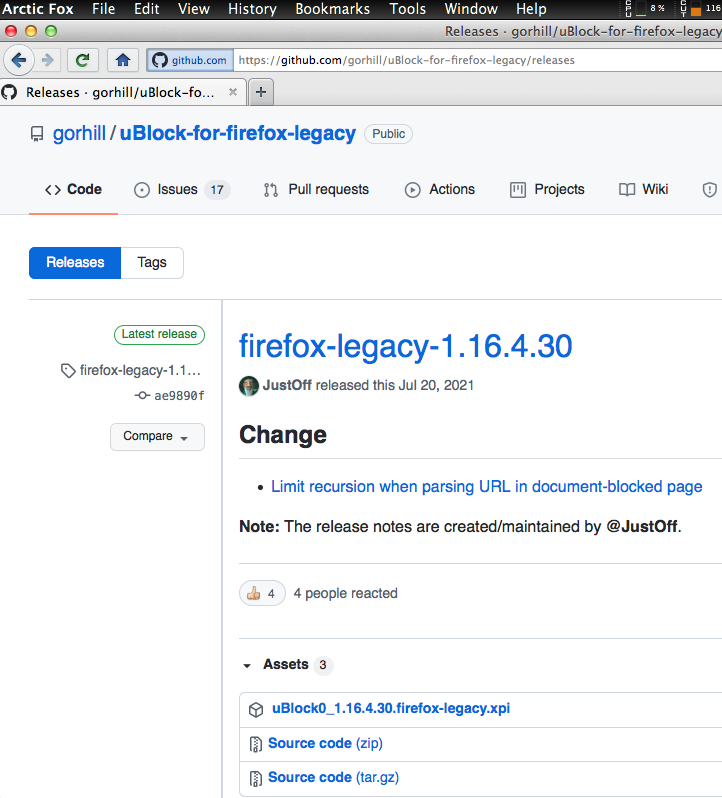The image size is (722, 798).
Task: Open 'Limit recursion when parsing URL' commit link
Action: 486,487
